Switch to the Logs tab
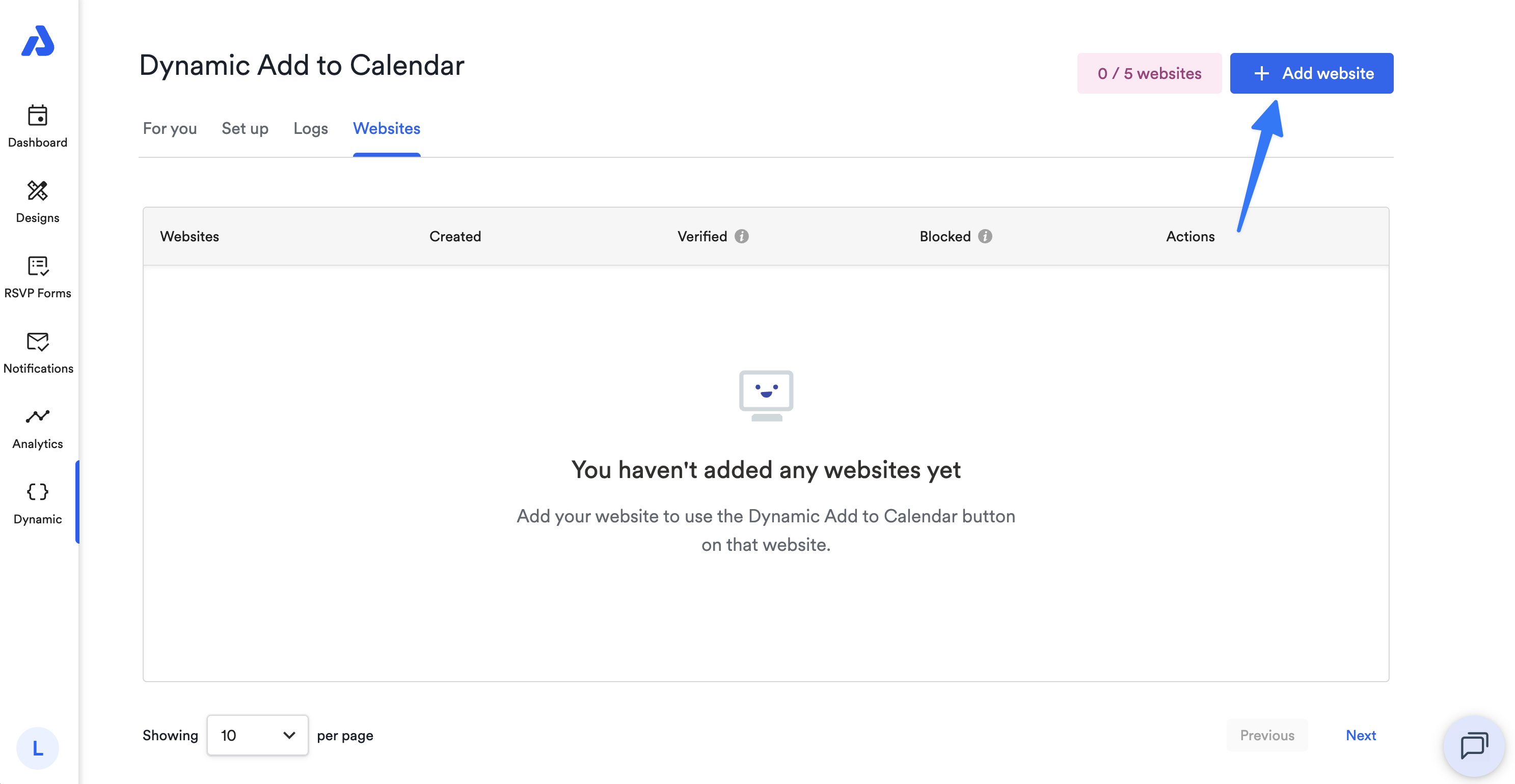This screenshot has height=784, width=1515. point(311,129)
